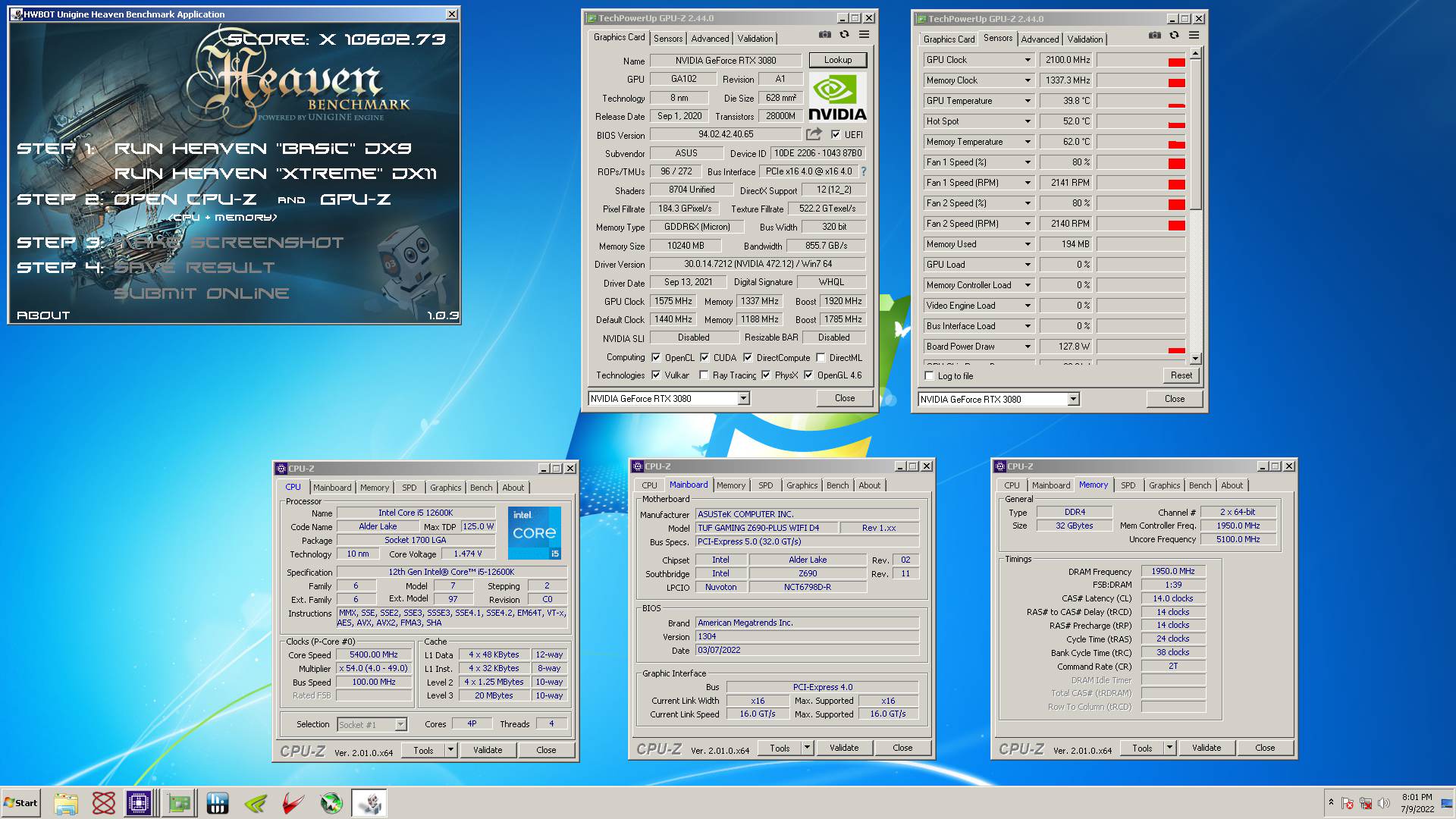1456x819 pixels.
Task: Open GPU selector dropdown in GPU-Z Sensors window
Action: (1073, 399)
